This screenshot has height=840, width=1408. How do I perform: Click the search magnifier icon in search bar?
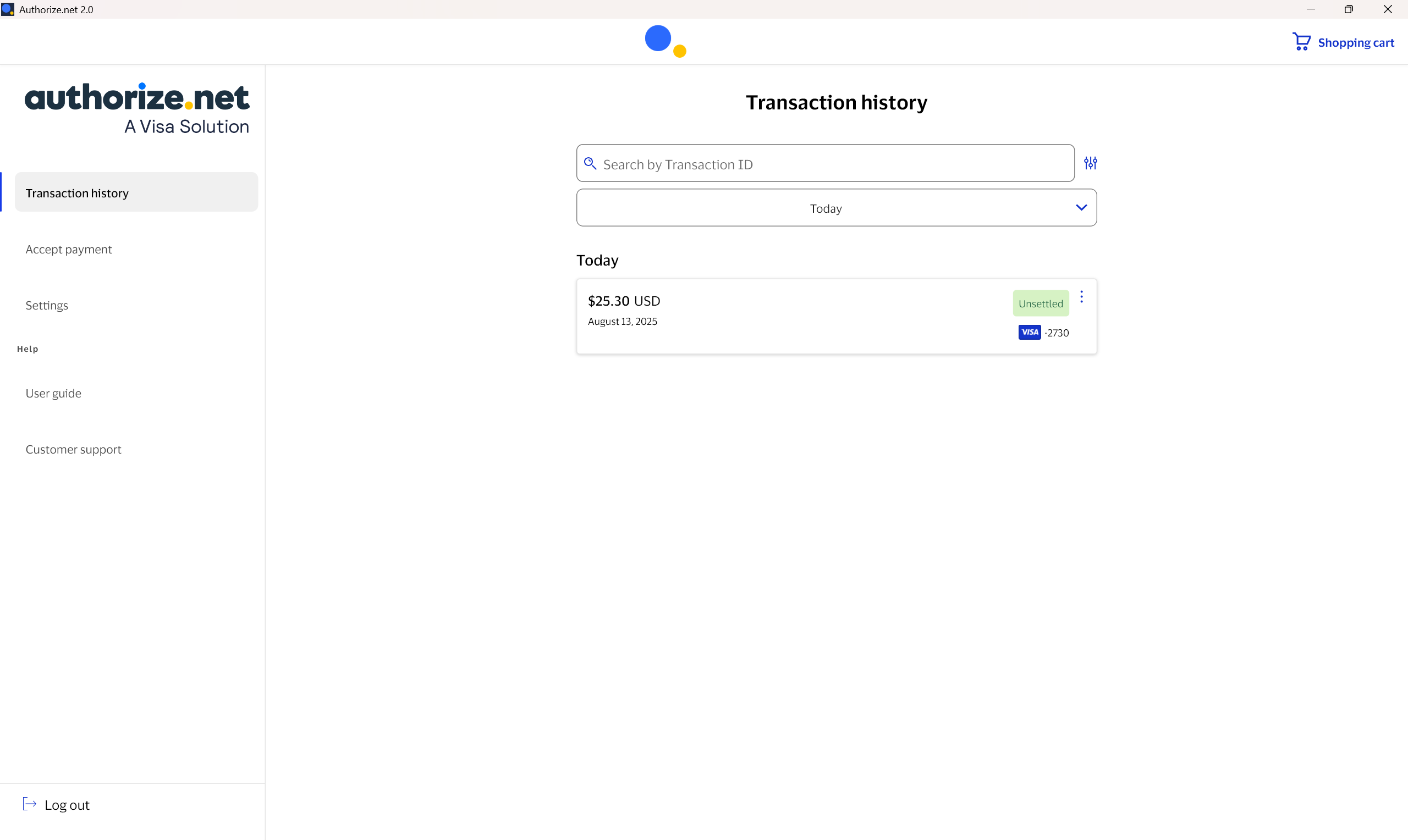pos(591,164)
